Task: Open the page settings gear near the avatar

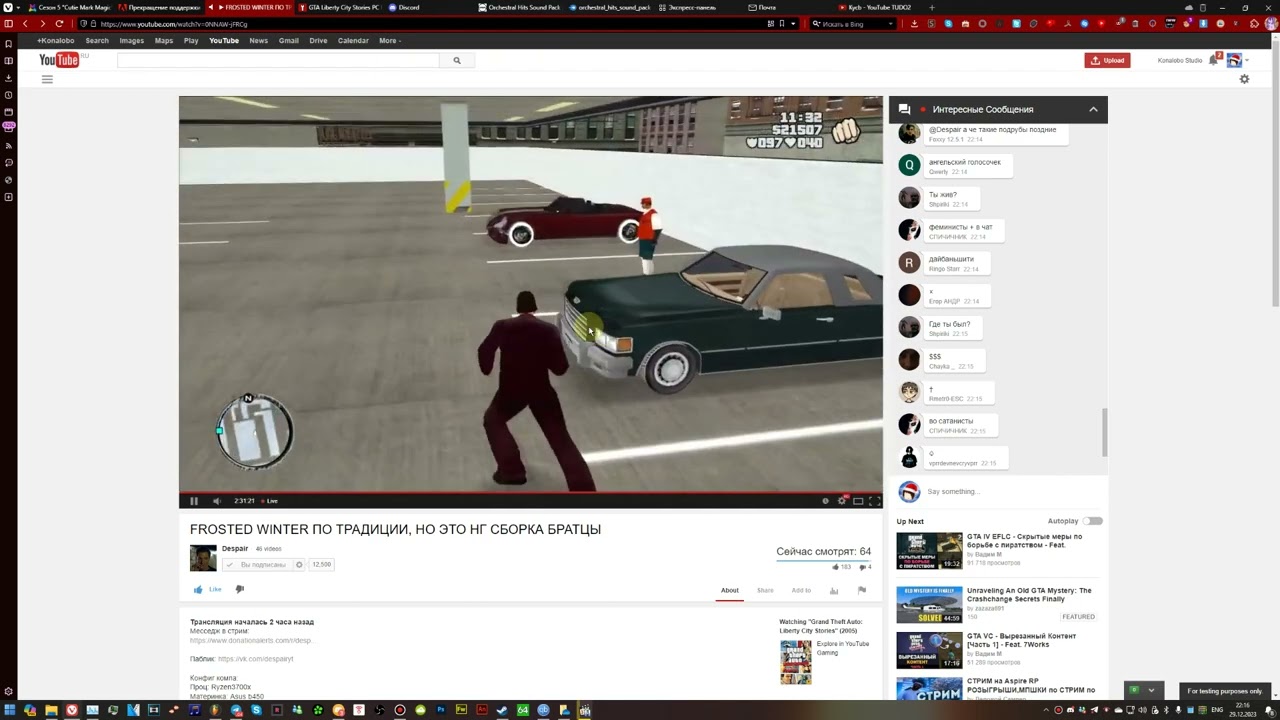Action: (x=1244, y=79)
